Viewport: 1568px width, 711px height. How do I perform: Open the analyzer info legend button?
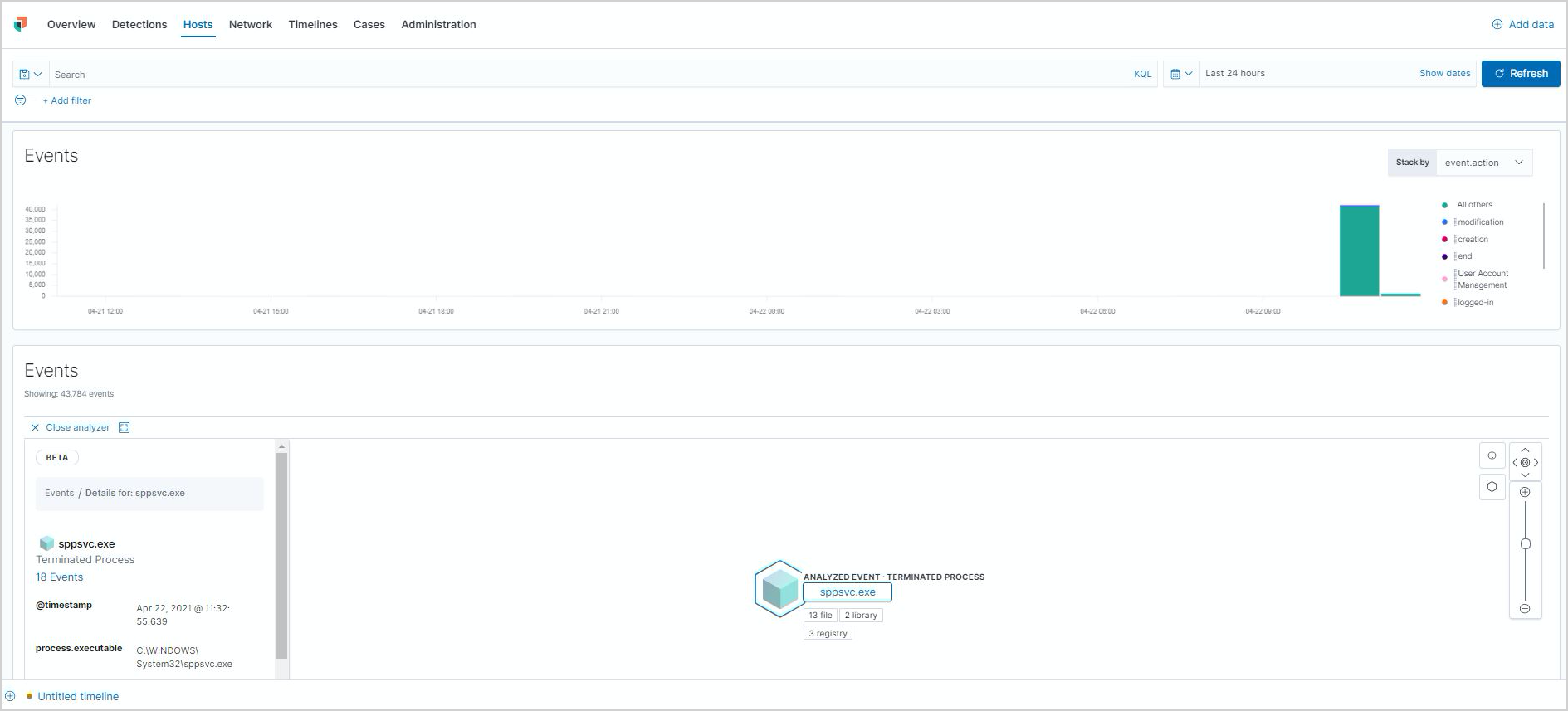point(1492,455)
